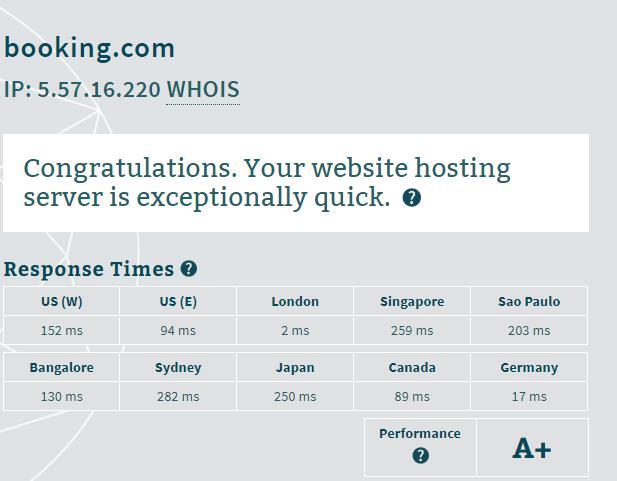Screen dimensions: 617x481
Task: Click the Germany column header
Action: (x=529, y=368)
